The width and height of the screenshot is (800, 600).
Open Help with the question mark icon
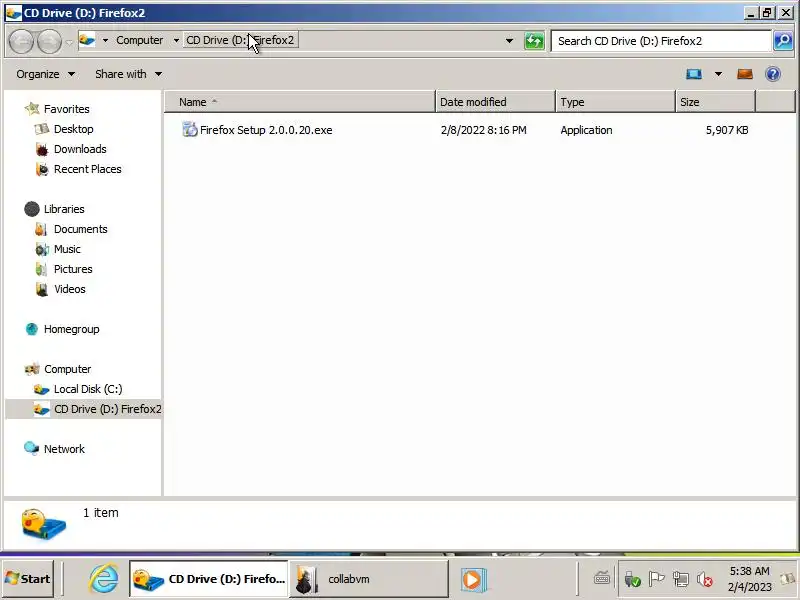coord(773,74)
